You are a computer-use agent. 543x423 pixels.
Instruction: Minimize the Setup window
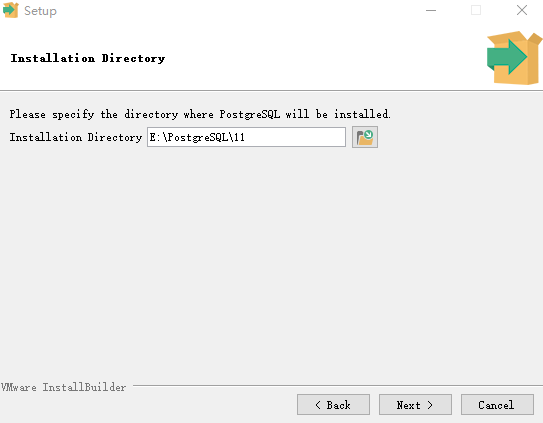click(x=431, y=10)
